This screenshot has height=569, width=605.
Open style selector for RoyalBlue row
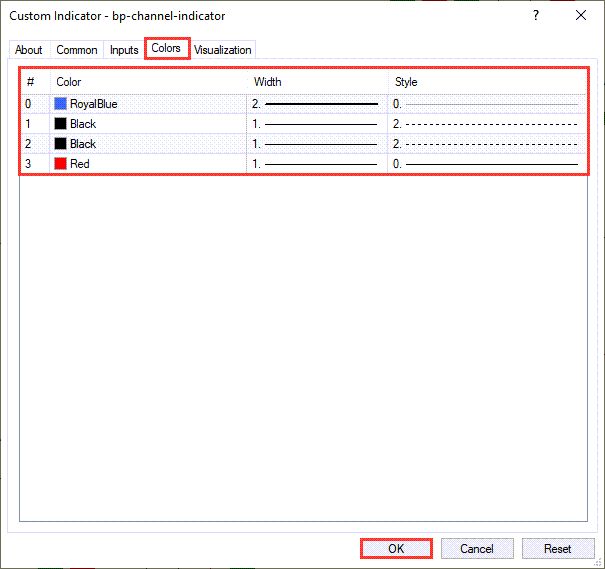coord(487,104)
